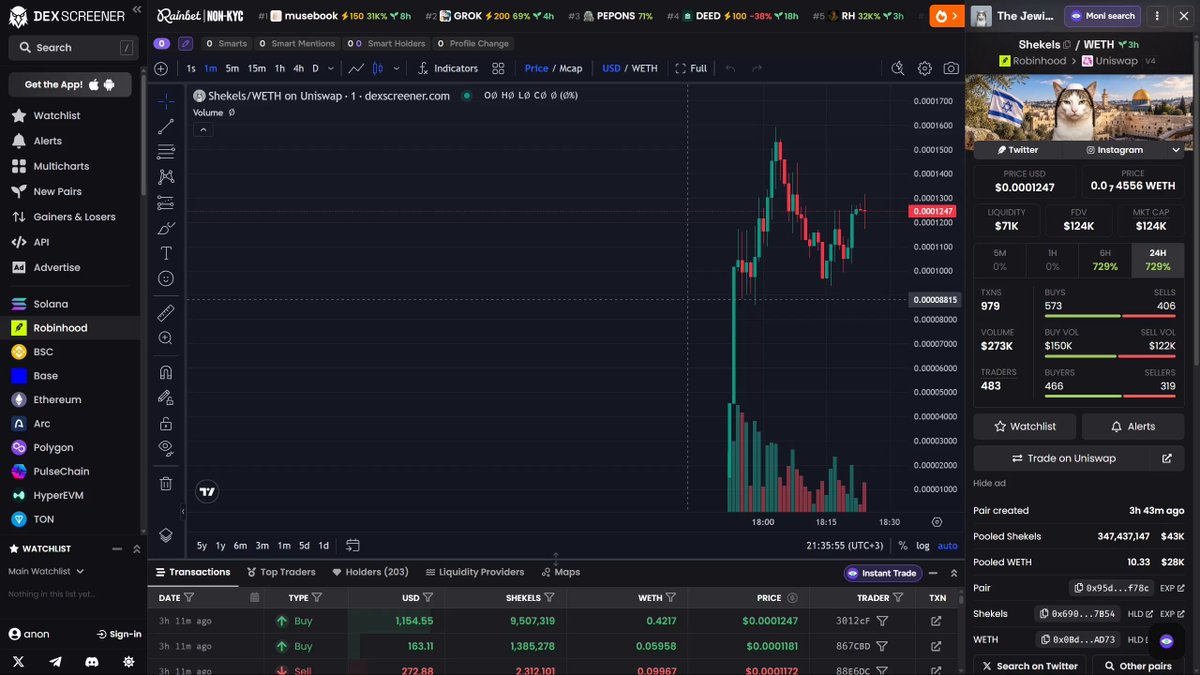The width and height of the screenshot is (1200, 675).
Task: Remove drawings with the trash icon
Action: coord(166,483)
